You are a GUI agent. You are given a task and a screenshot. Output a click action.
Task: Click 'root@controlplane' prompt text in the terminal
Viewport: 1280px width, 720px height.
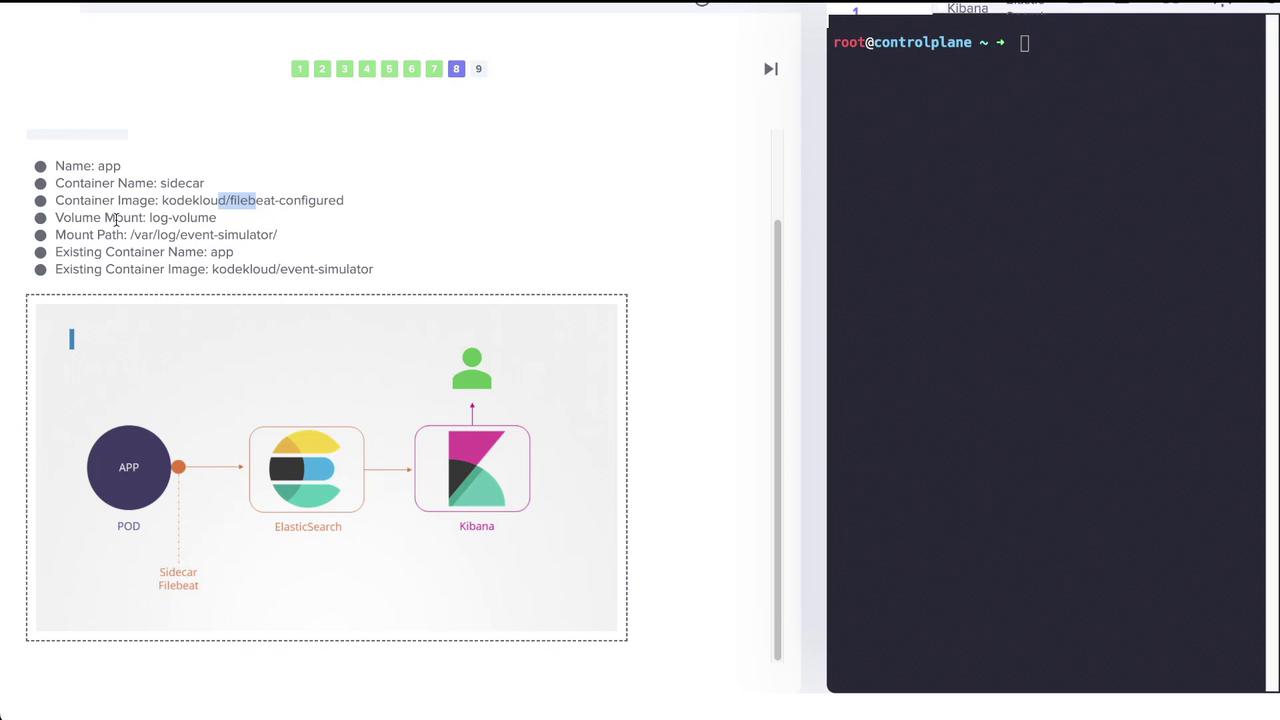(903, 43)
